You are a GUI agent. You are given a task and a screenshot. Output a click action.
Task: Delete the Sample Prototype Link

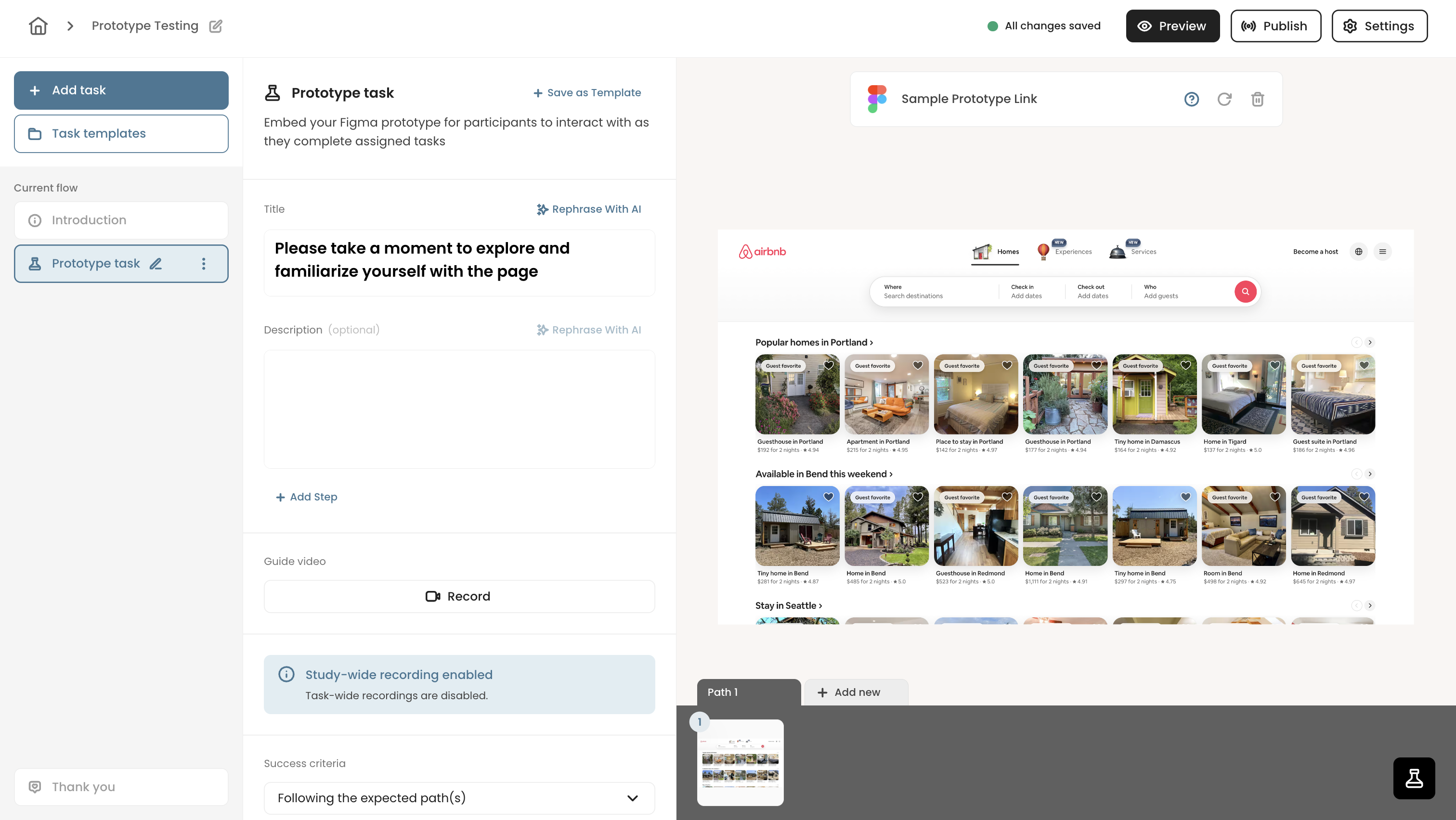pos(1257,100)
